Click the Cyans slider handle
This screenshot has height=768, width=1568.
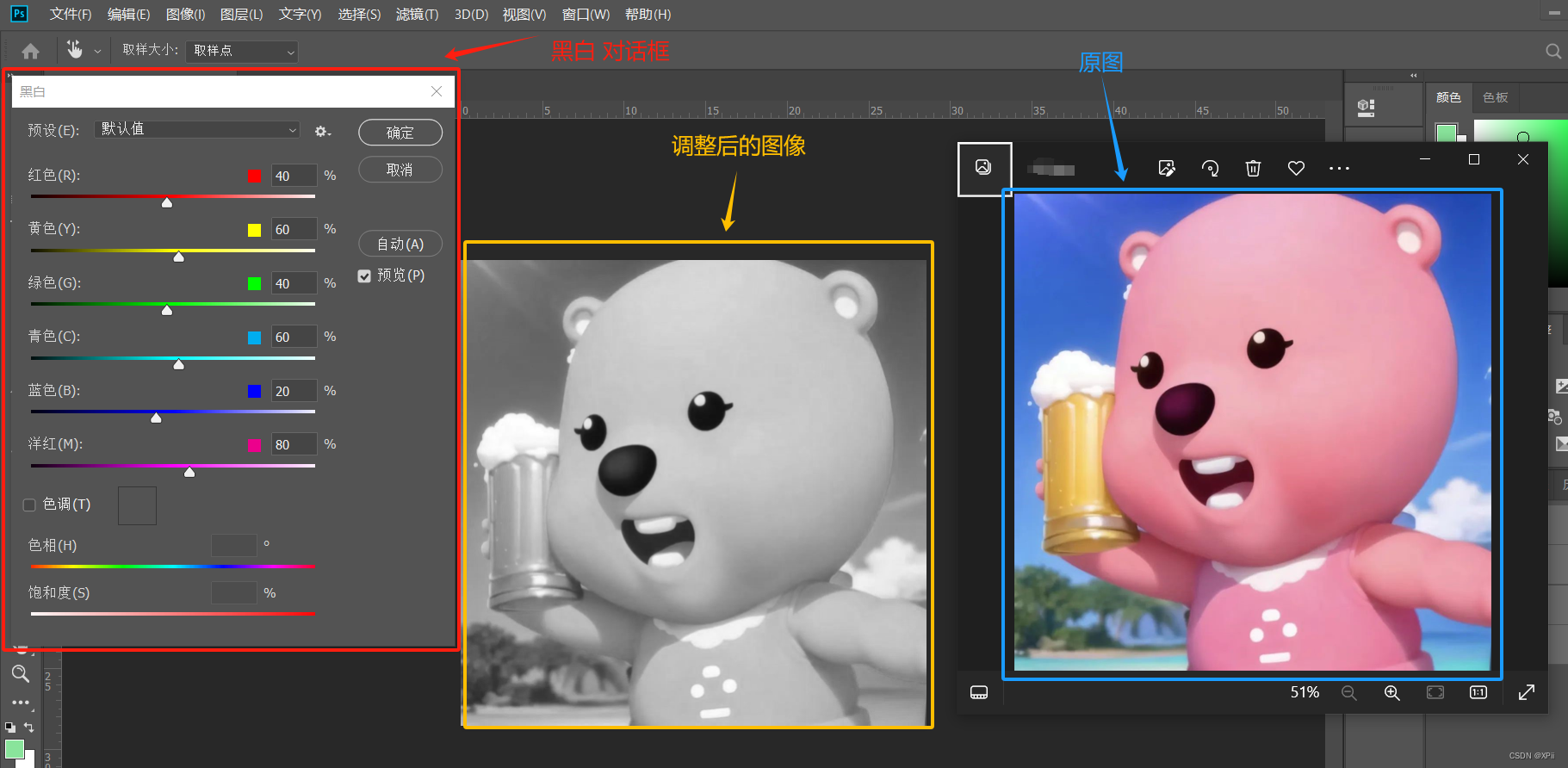click(x=178, y=364)
